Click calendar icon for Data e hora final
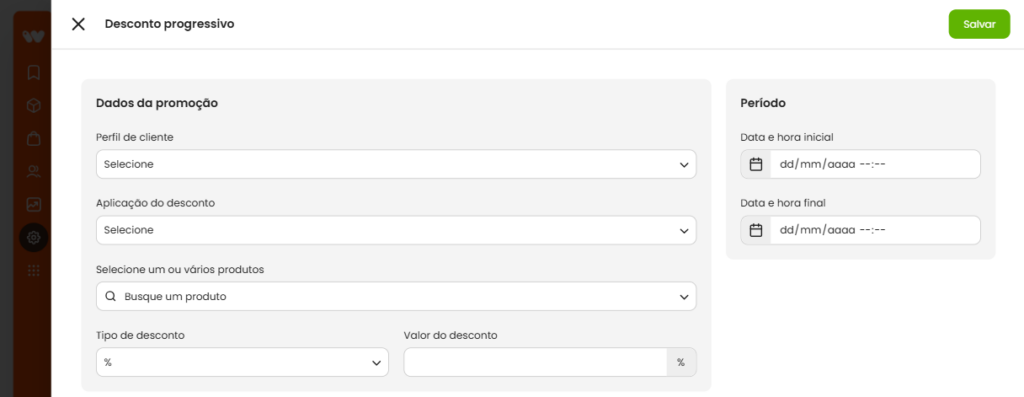Screen dimensions: 1024x397 point(756,230)
